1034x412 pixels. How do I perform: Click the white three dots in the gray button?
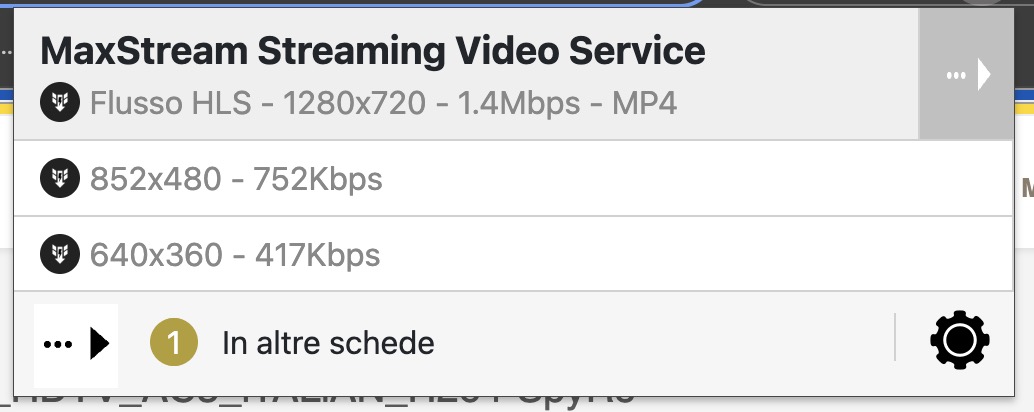(955, 75)
